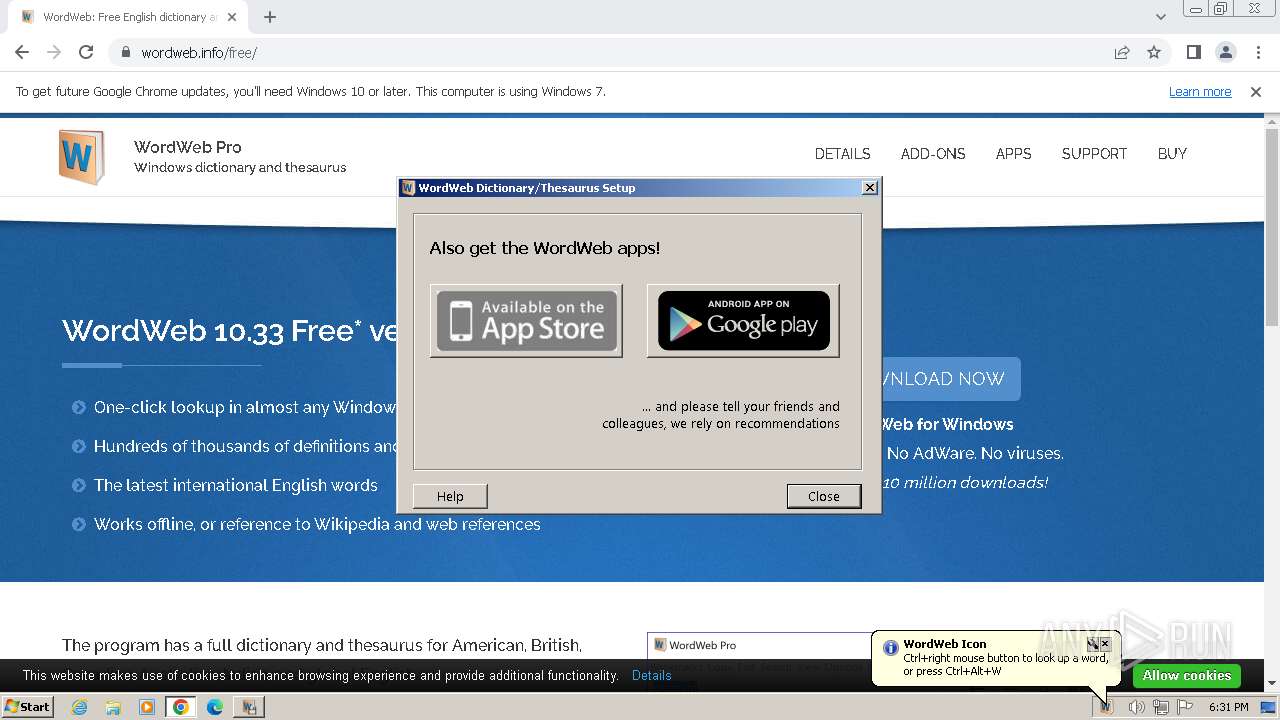The width and height of the screenshot is (1280, 720).
Task: Open cookie Details link
Action: (x=652, y=675)
